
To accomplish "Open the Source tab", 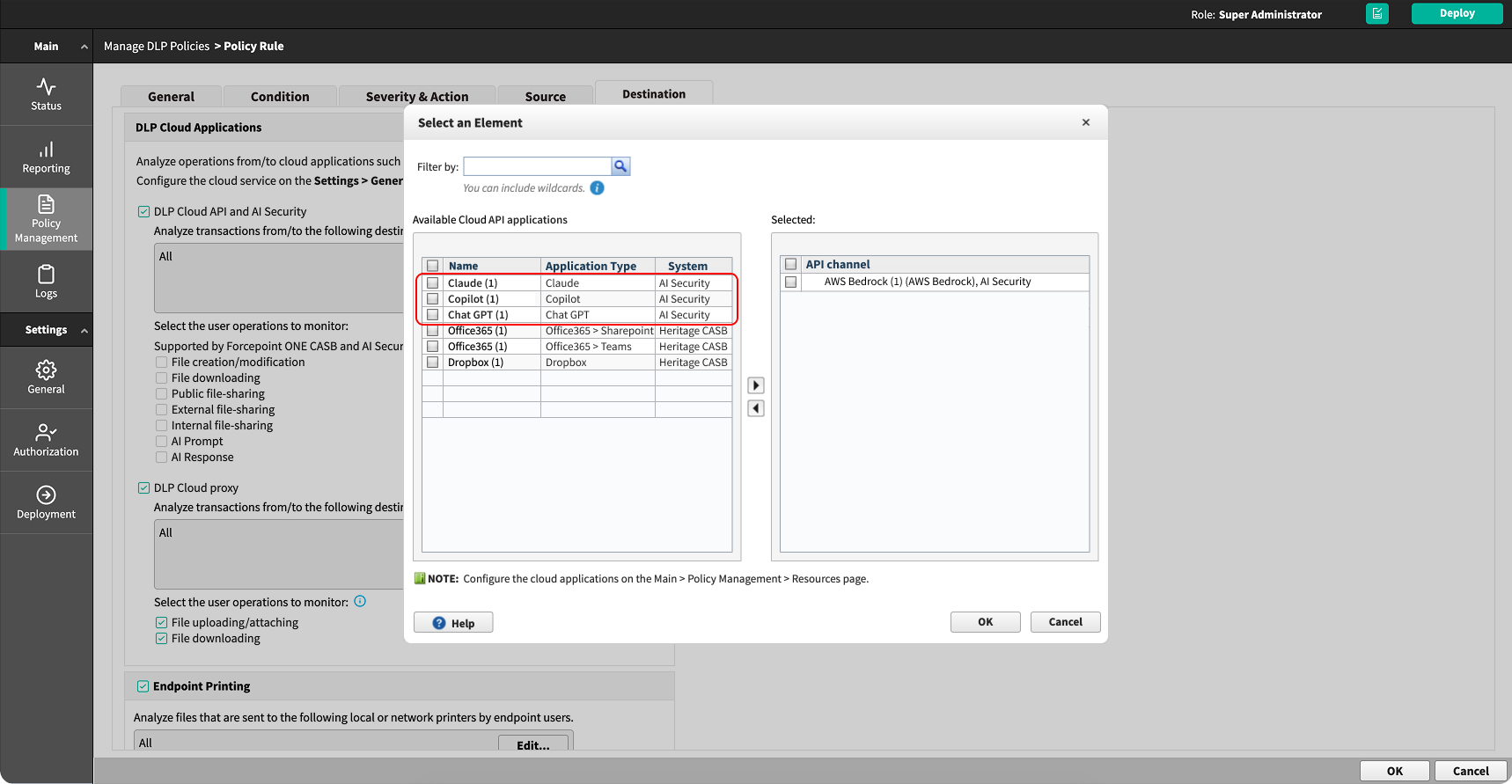I will pyautogui.click(x=546, y=97).
